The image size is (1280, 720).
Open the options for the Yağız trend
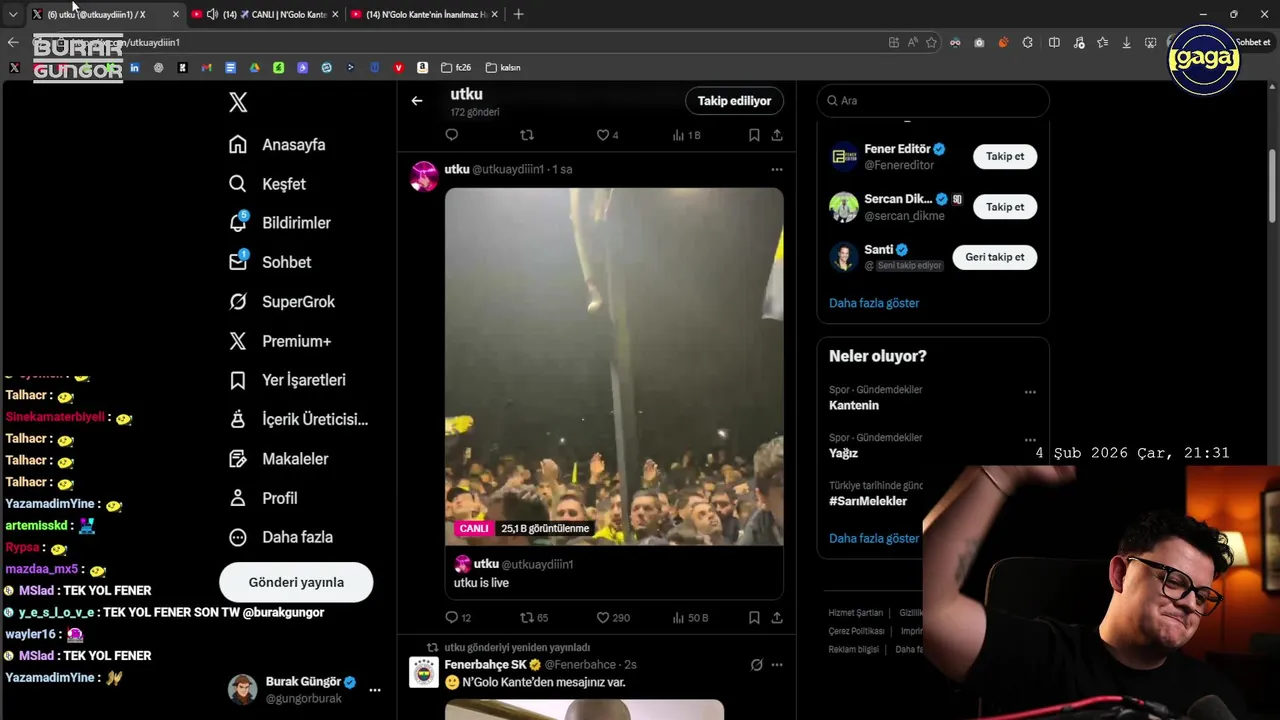(1030, 440)
